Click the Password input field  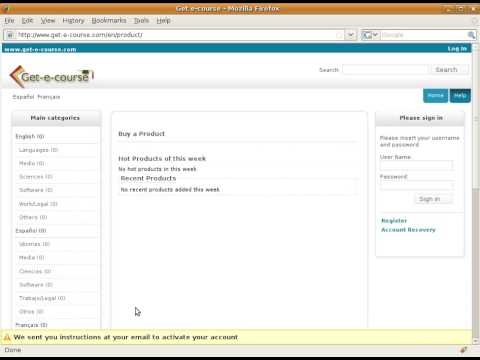pyautogui.click(x=416, y=185)
